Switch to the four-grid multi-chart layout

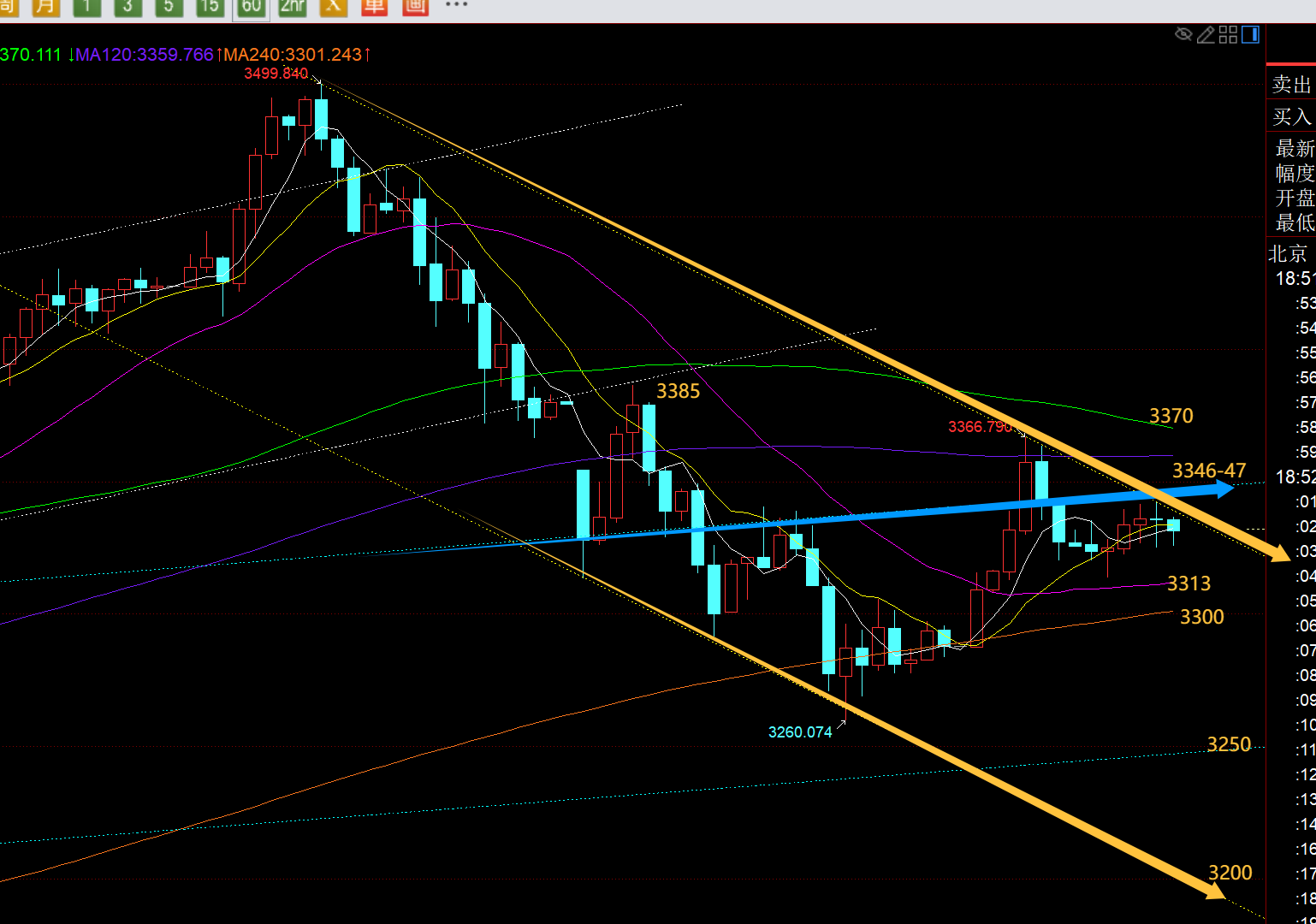1228,34
